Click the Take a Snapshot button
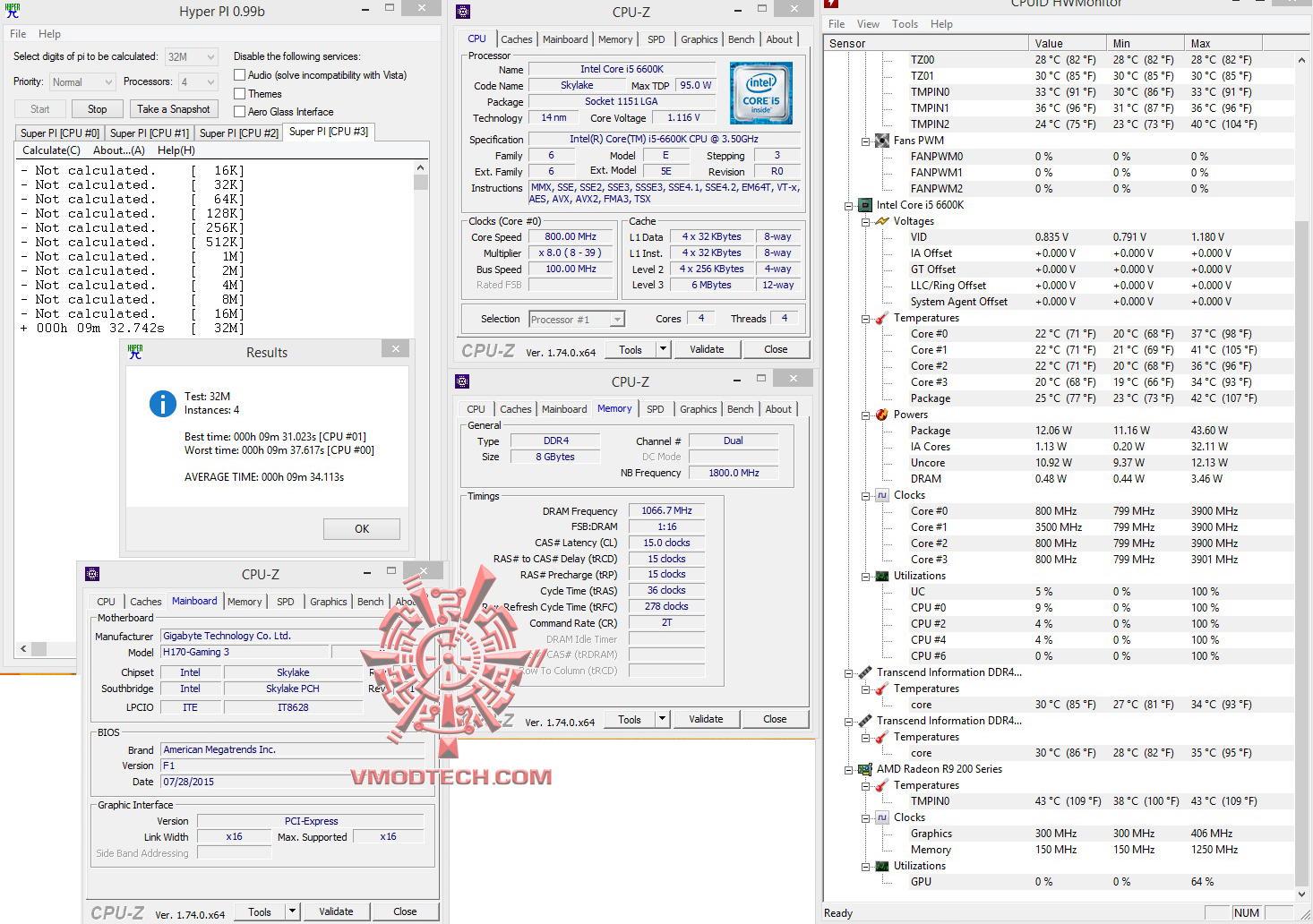Viewport: 1313px width, 924px height. click(x=174, y=109)
